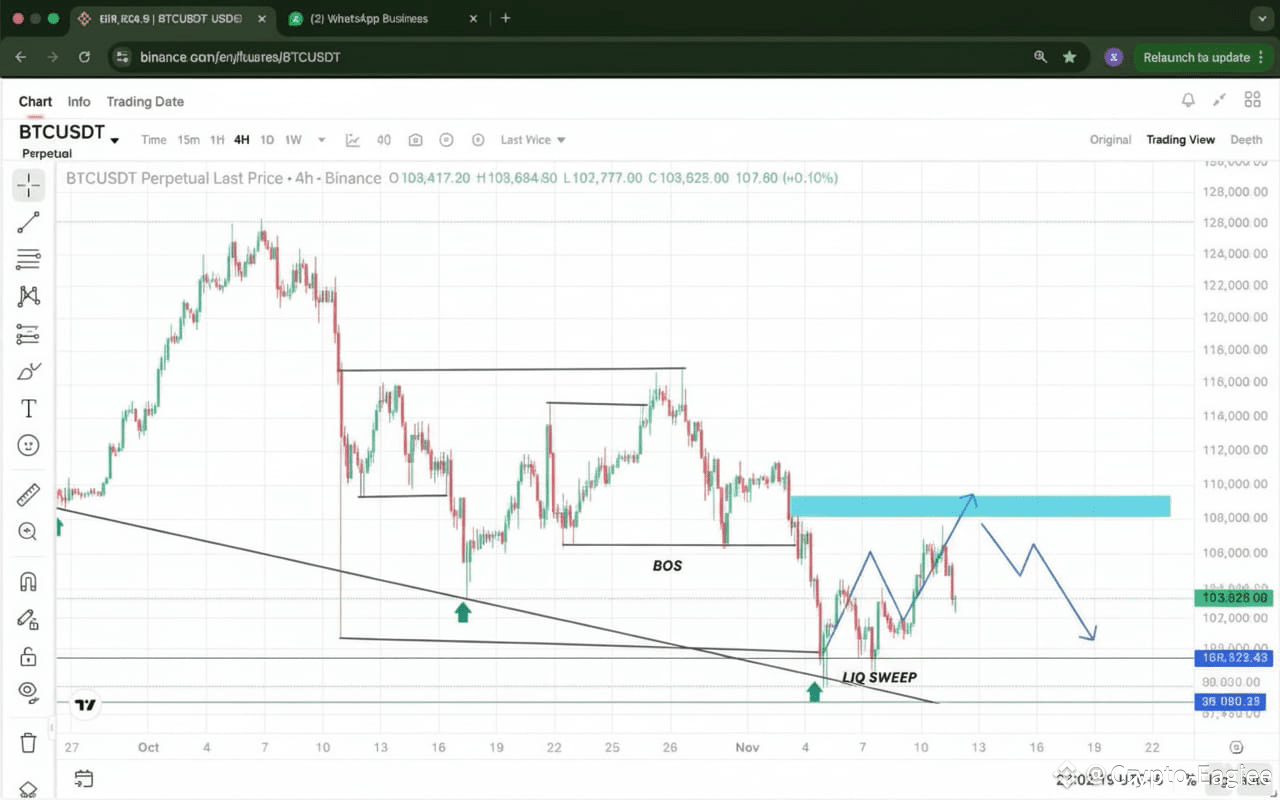Screen dimensions: 1280x800
Task: Click the green current price label 103,828
Action: coord(1232,598)
